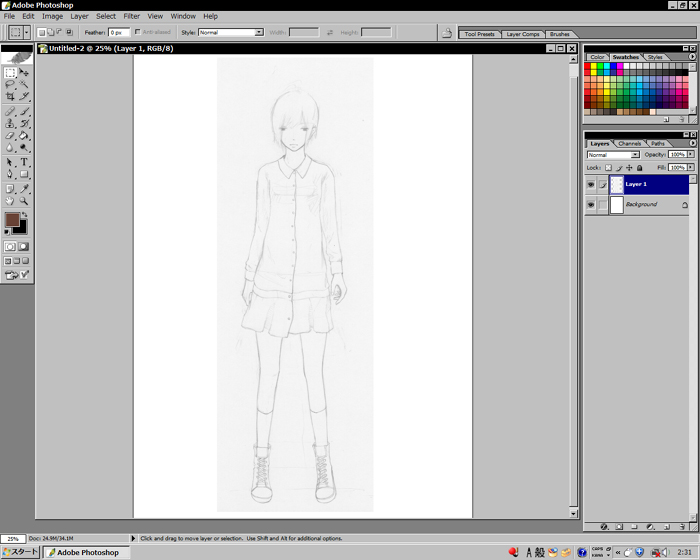Click the Windows Start button

[x=20, y=552]
